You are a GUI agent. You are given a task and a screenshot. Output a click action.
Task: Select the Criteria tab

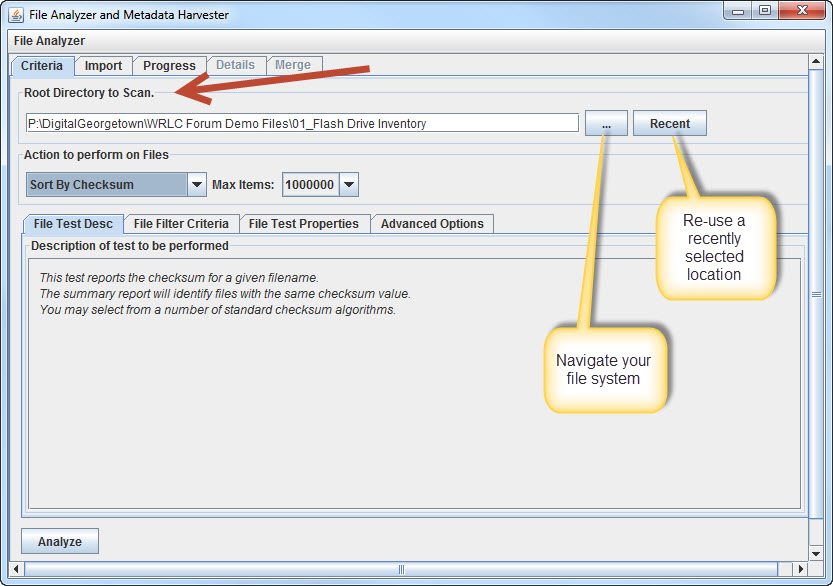coord(41,66)
